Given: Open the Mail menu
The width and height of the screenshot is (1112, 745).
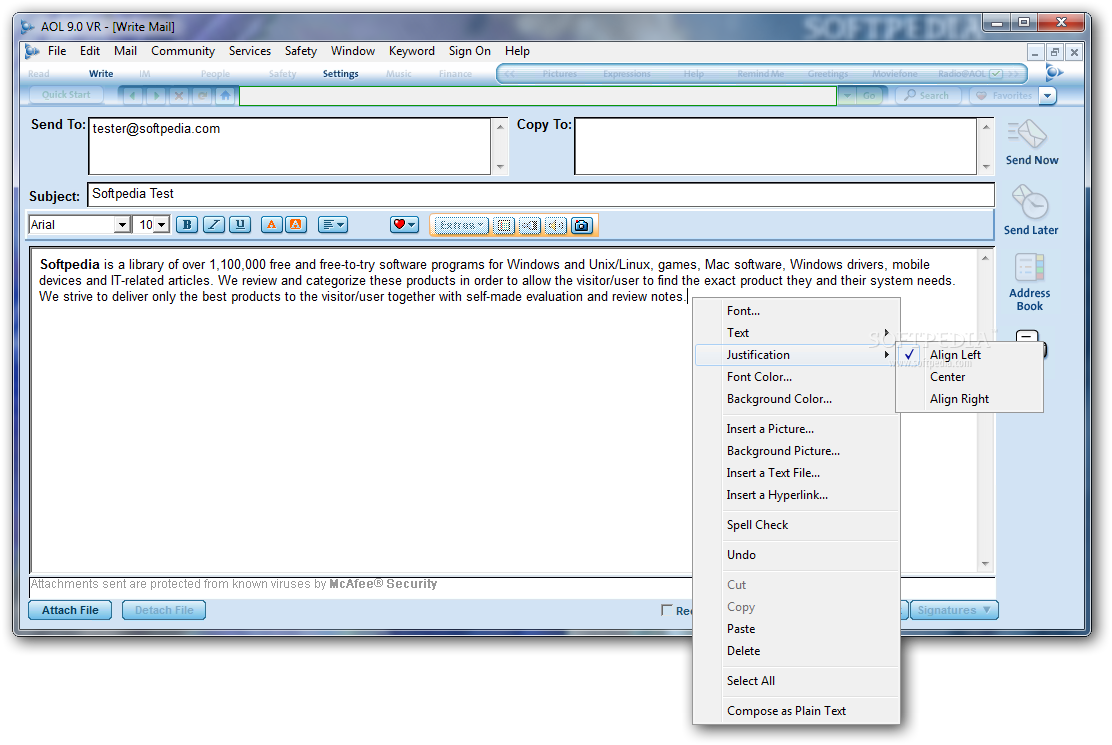Looking at the screenshot, I should (126, 51).
